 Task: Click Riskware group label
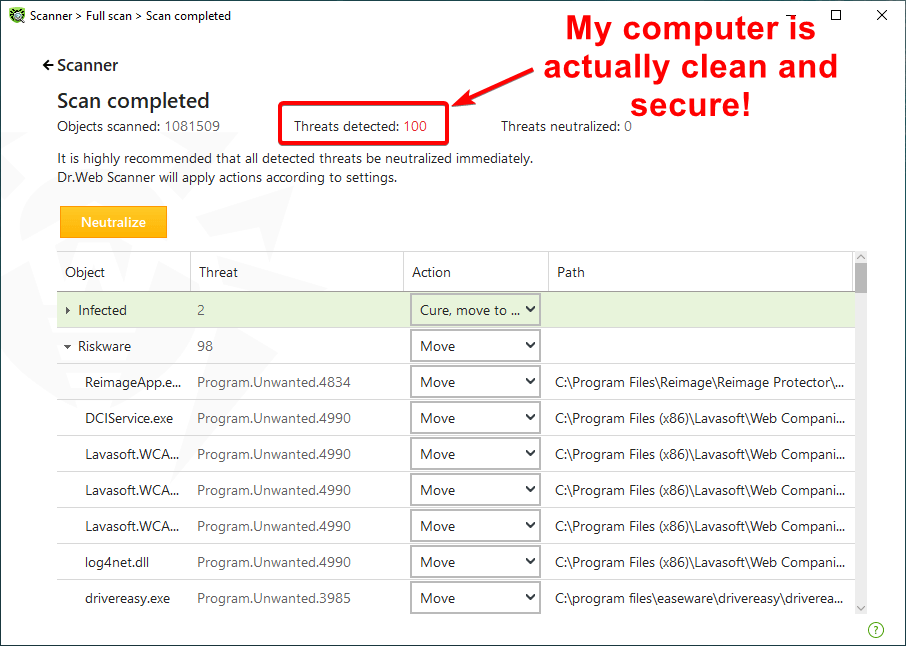(105, 346)
